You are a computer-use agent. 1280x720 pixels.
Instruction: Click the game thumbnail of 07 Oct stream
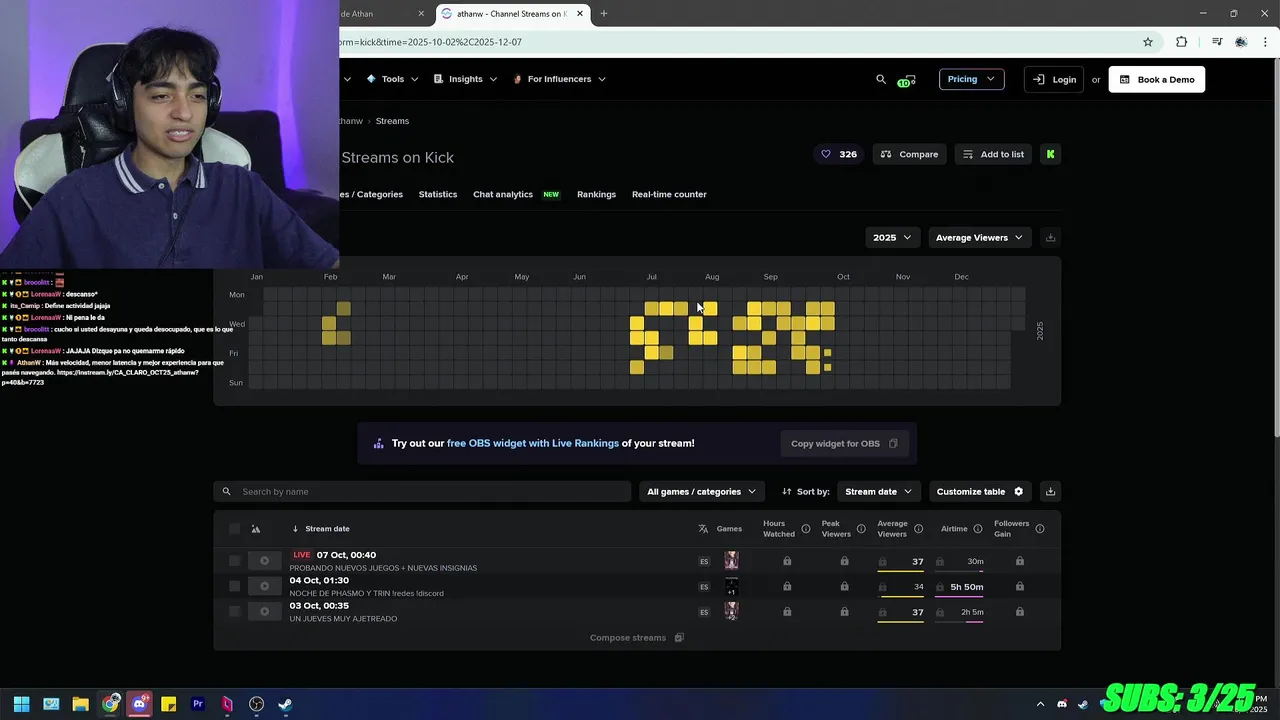(x=731, y=561)
